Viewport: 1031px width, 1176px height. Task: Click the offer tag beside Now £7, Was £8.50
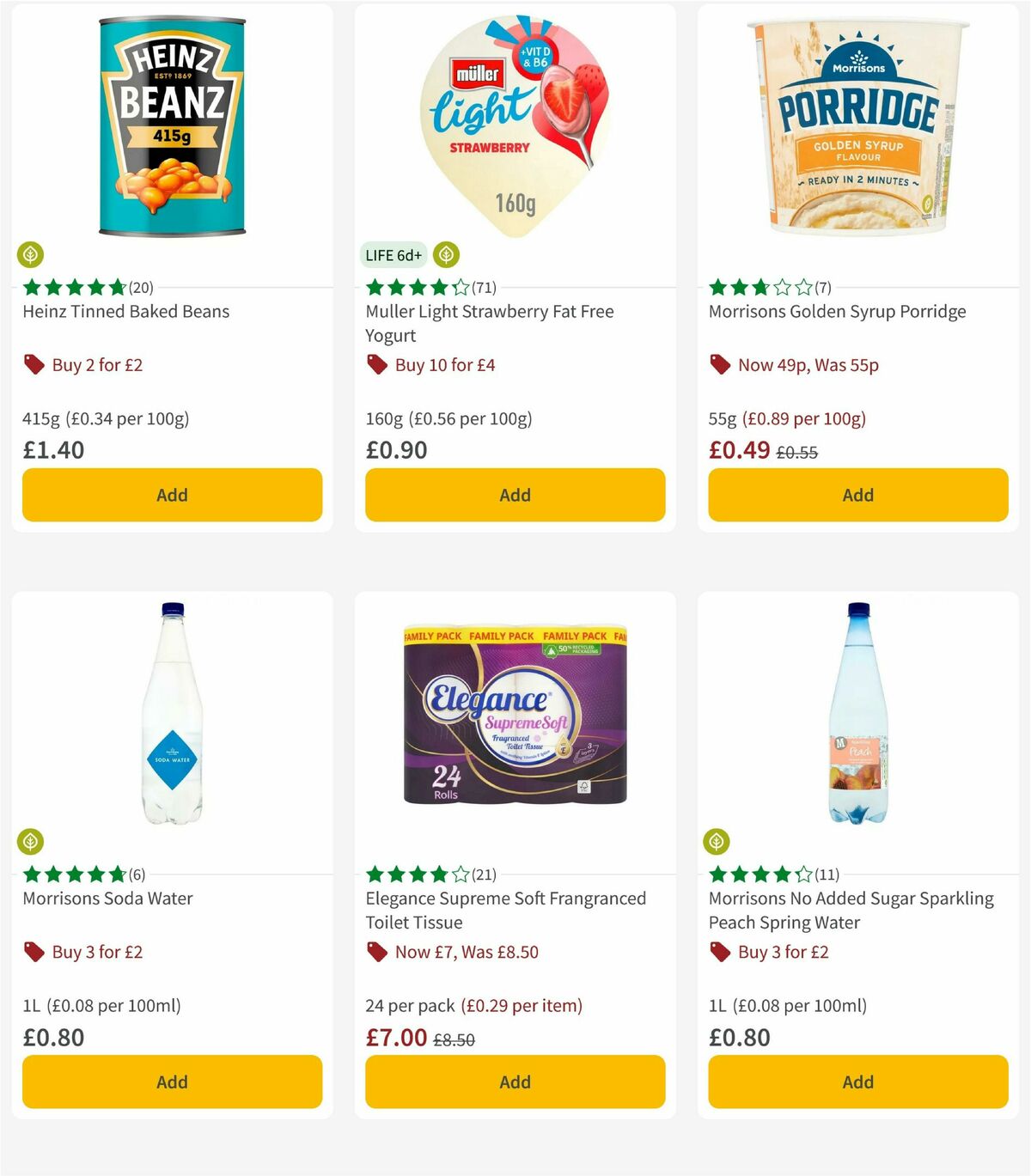coord(376,952)
